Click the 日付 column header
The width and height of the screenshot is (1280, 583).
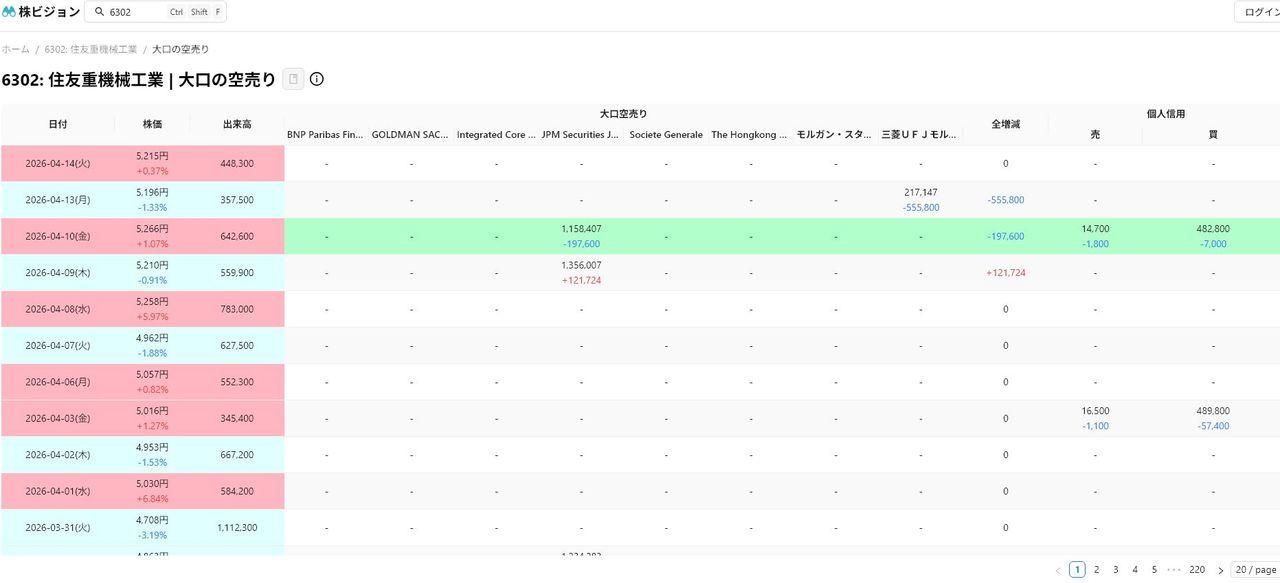pos(58,124)
